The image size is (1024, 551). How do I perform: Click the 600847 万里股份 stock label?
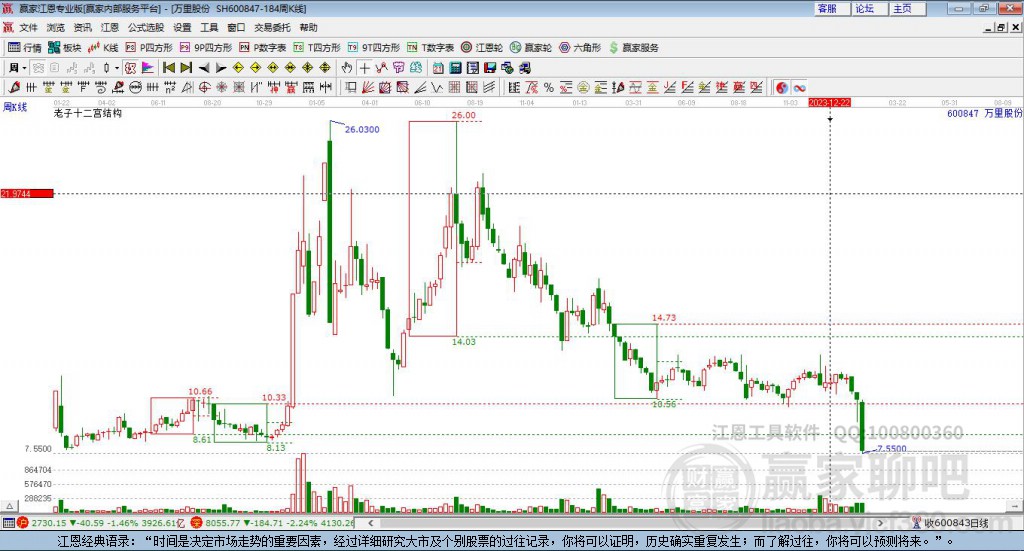pos(984,114)
